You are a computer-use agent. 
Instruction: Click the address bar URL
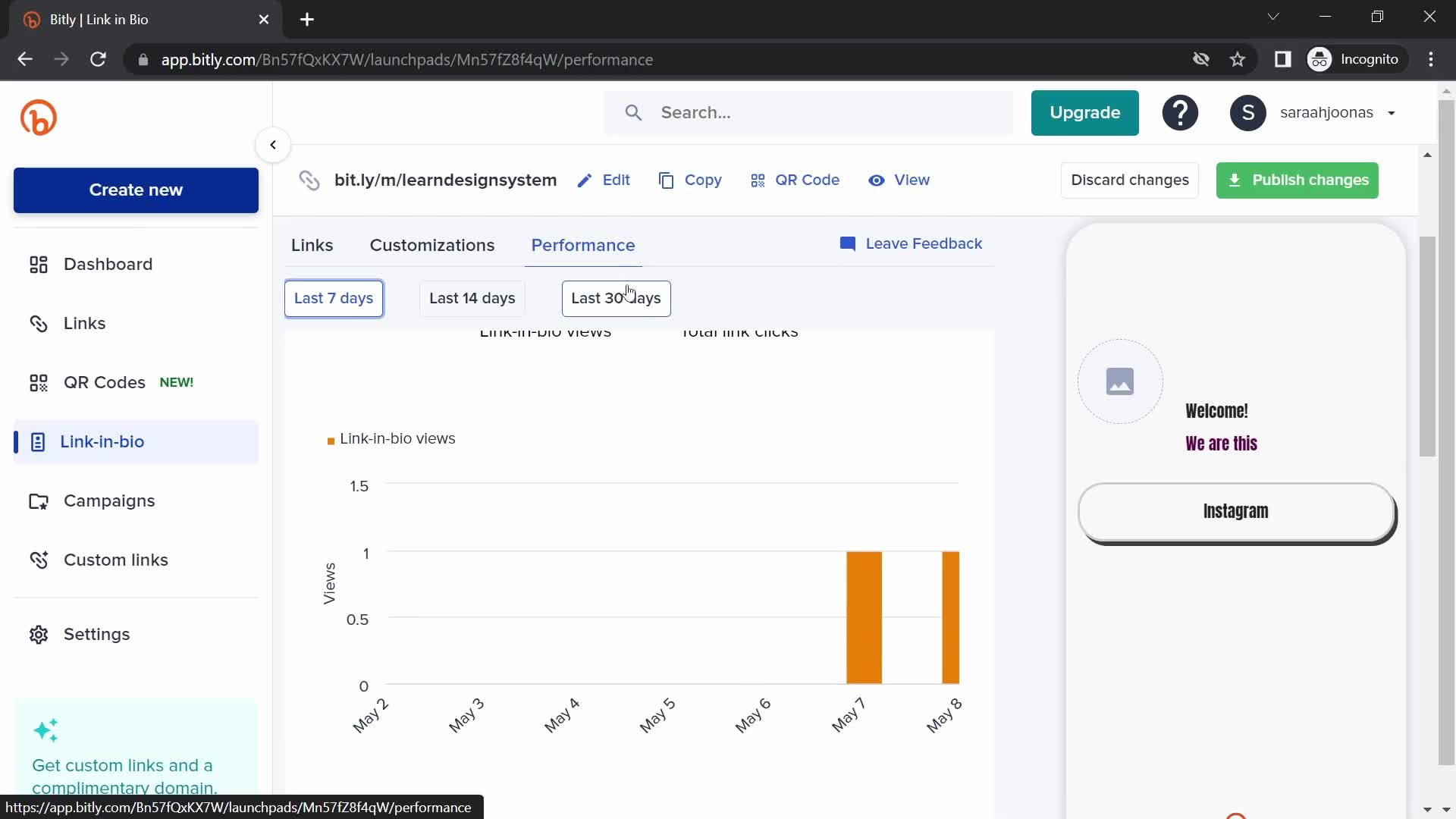[x=406, y=60]
